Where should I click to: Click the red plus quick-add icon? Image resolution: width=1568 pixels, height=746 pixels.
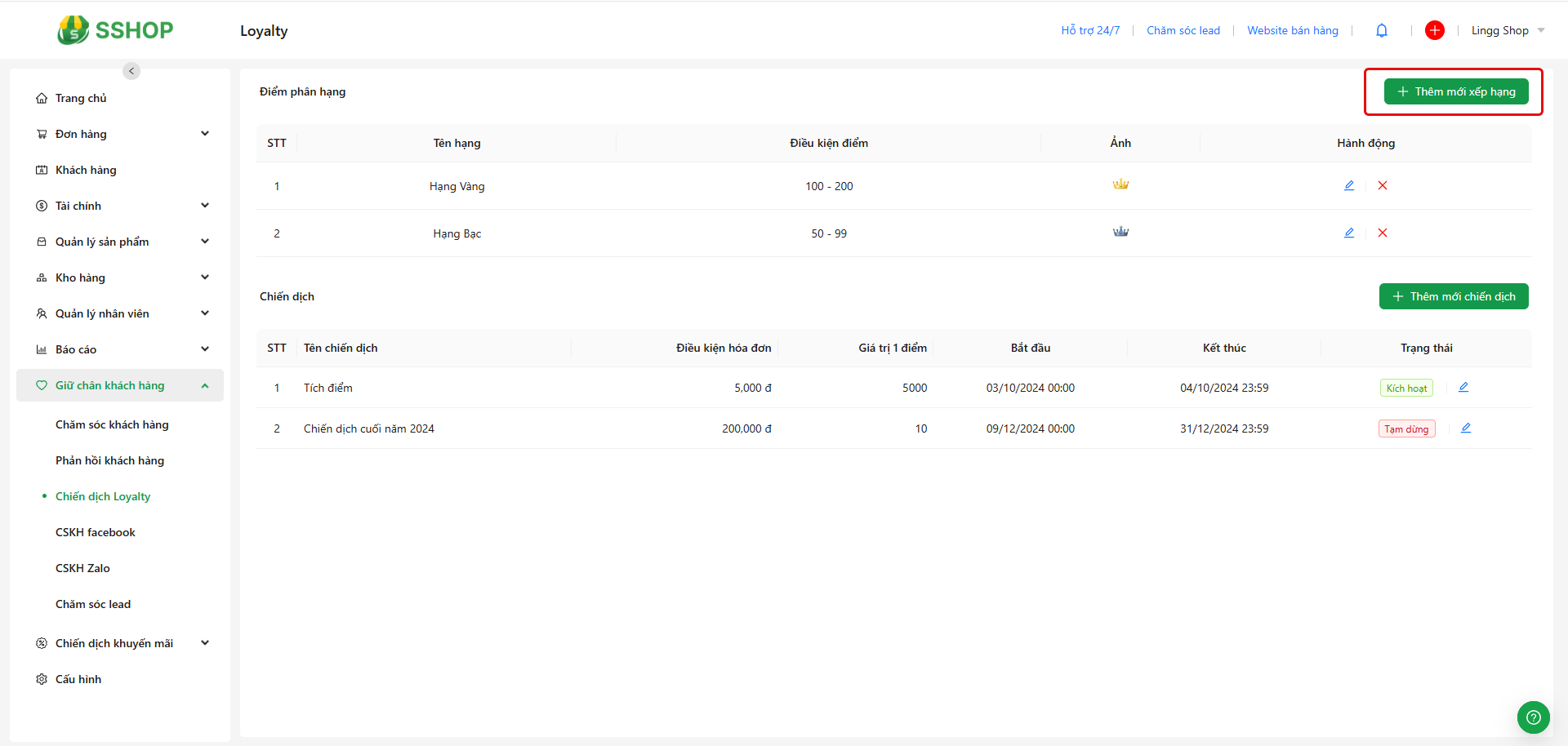click(1434, 31)
